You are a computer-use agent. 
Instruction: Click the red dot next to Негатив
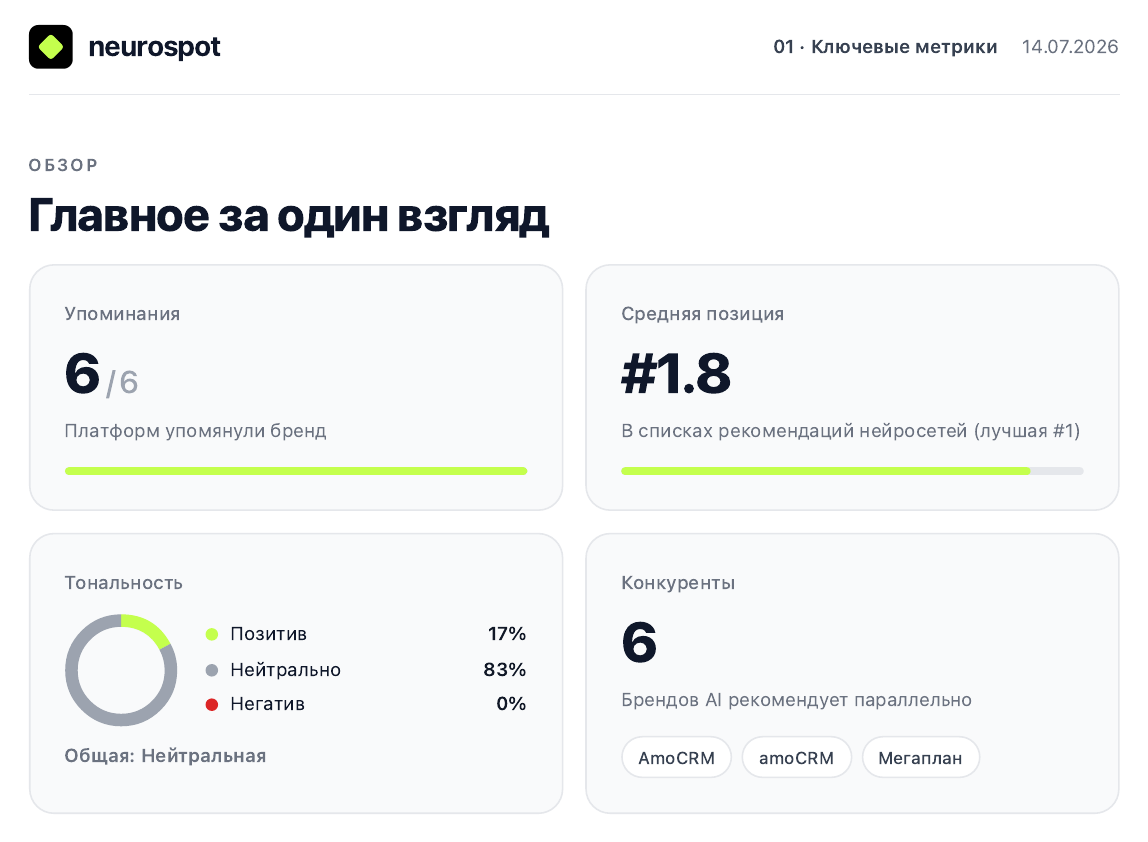(212, 704)
